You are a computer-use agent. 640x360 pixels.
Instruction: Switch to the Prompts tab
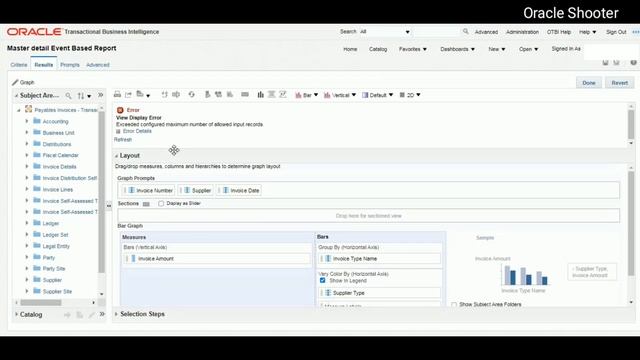(x=70, y=65)
